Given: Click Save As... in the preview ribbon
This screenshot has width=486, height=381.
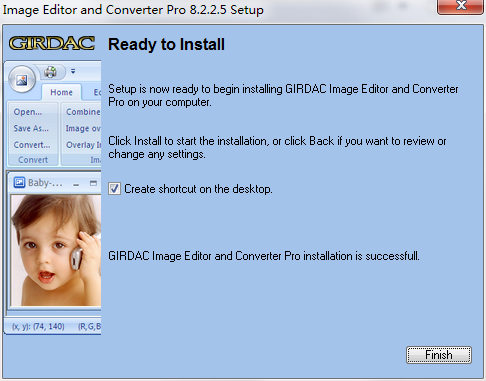Looking at the screenshot, I should (x=31, y=128).
